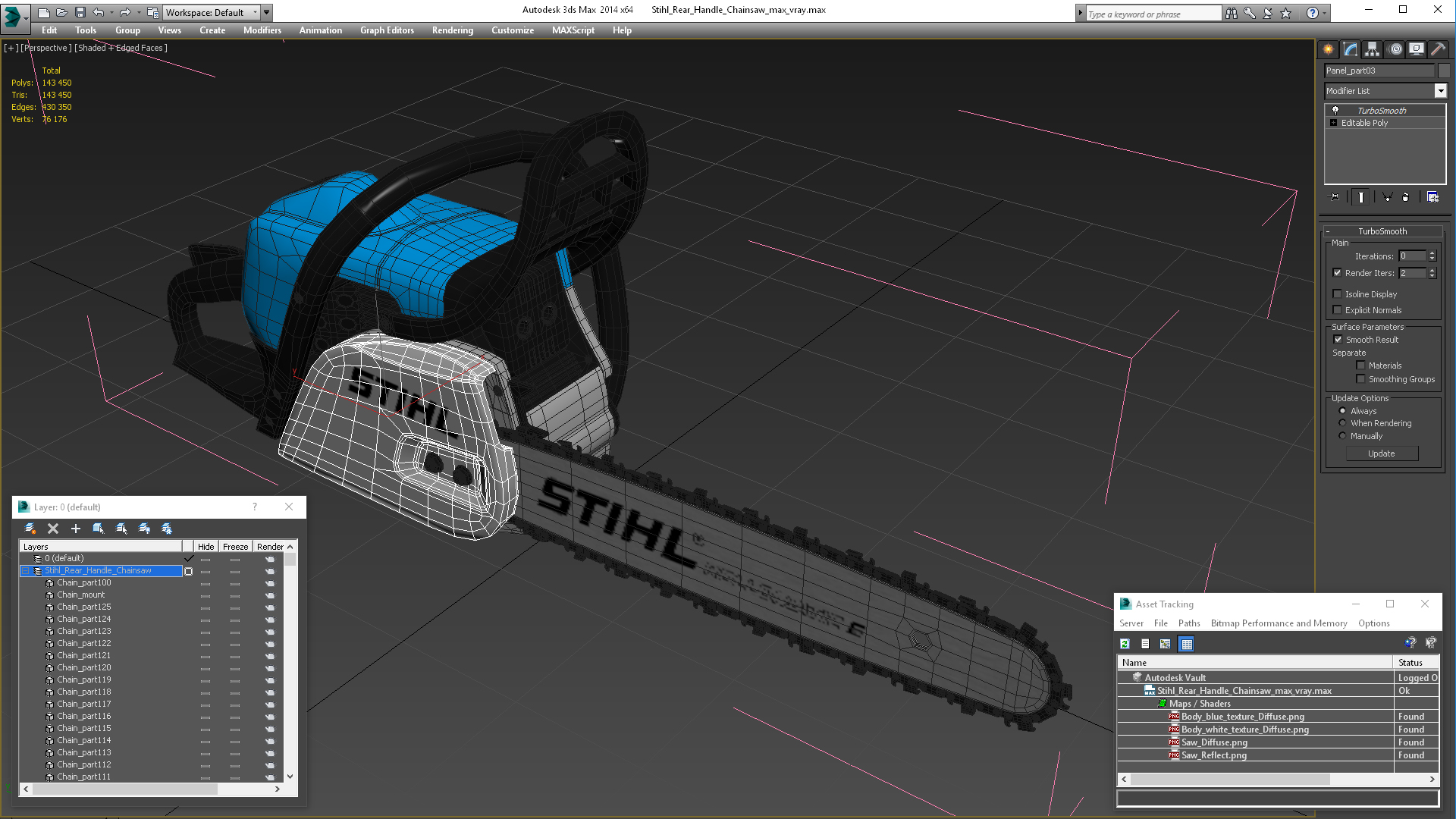Open the Display panel tab icon
Viewport: 1456px width, 819px height.
(x=1417, y=49)
